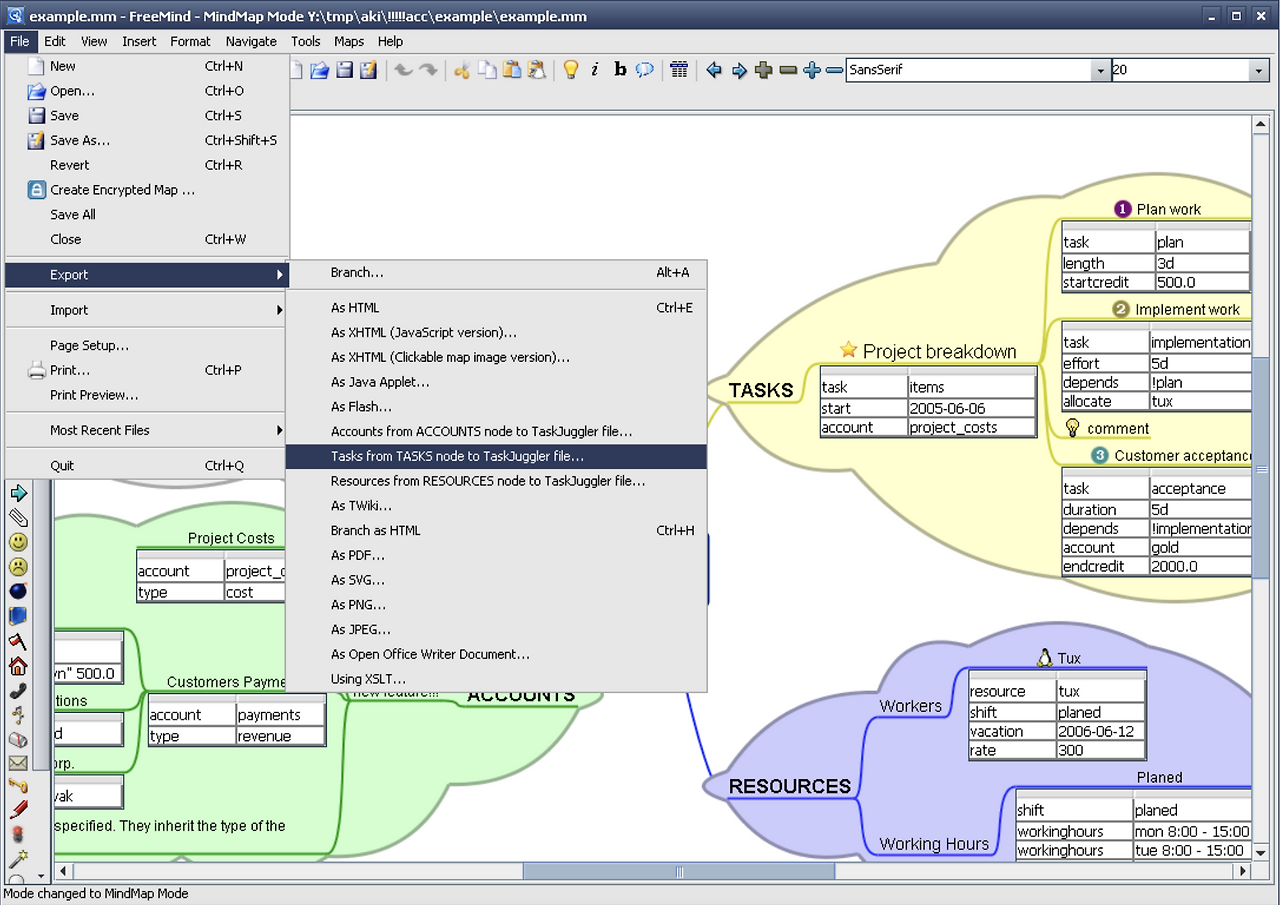
Task: Click the horizontal scrollbar thumb
Action: pyautogui.click(x=678, y=871)
